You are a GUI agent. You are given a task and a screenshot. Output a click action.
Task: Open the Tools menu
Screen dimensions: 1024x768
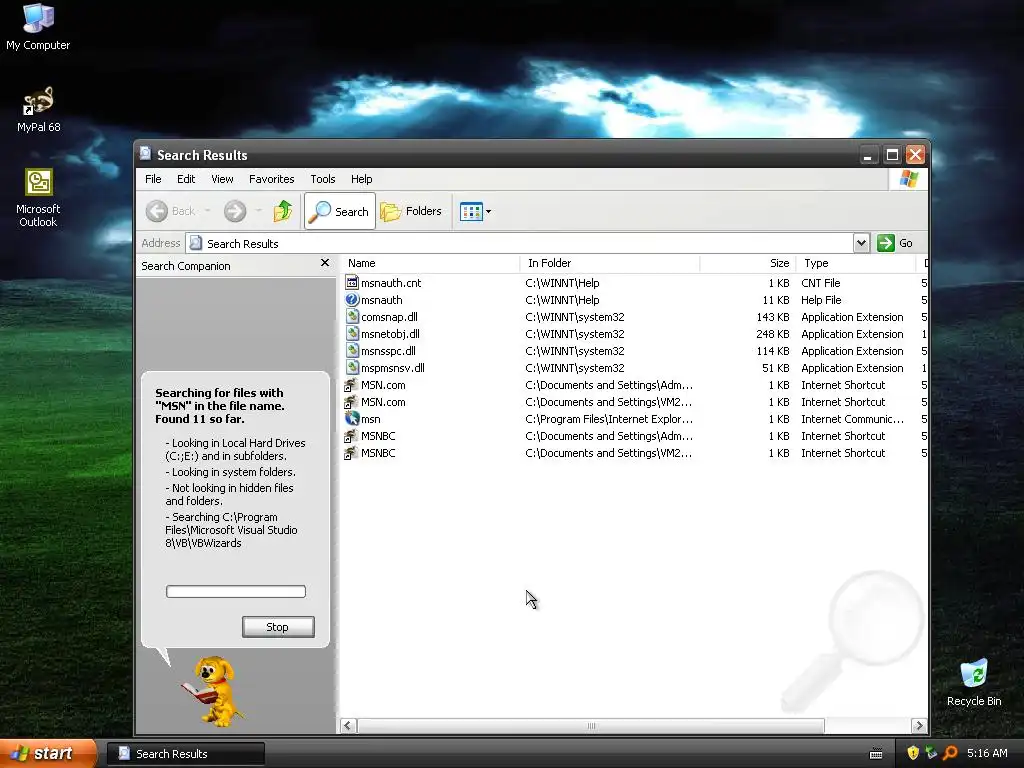pos(323,179)
